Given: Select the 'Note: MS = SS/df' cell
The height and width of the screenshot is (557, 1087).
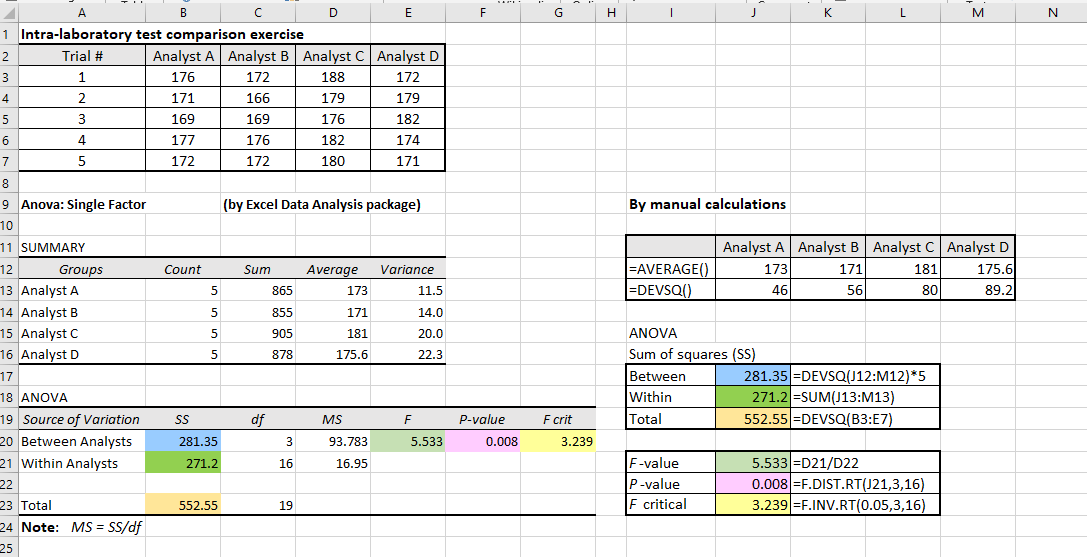Looking at the screenshot, I should tap(80, 527).
